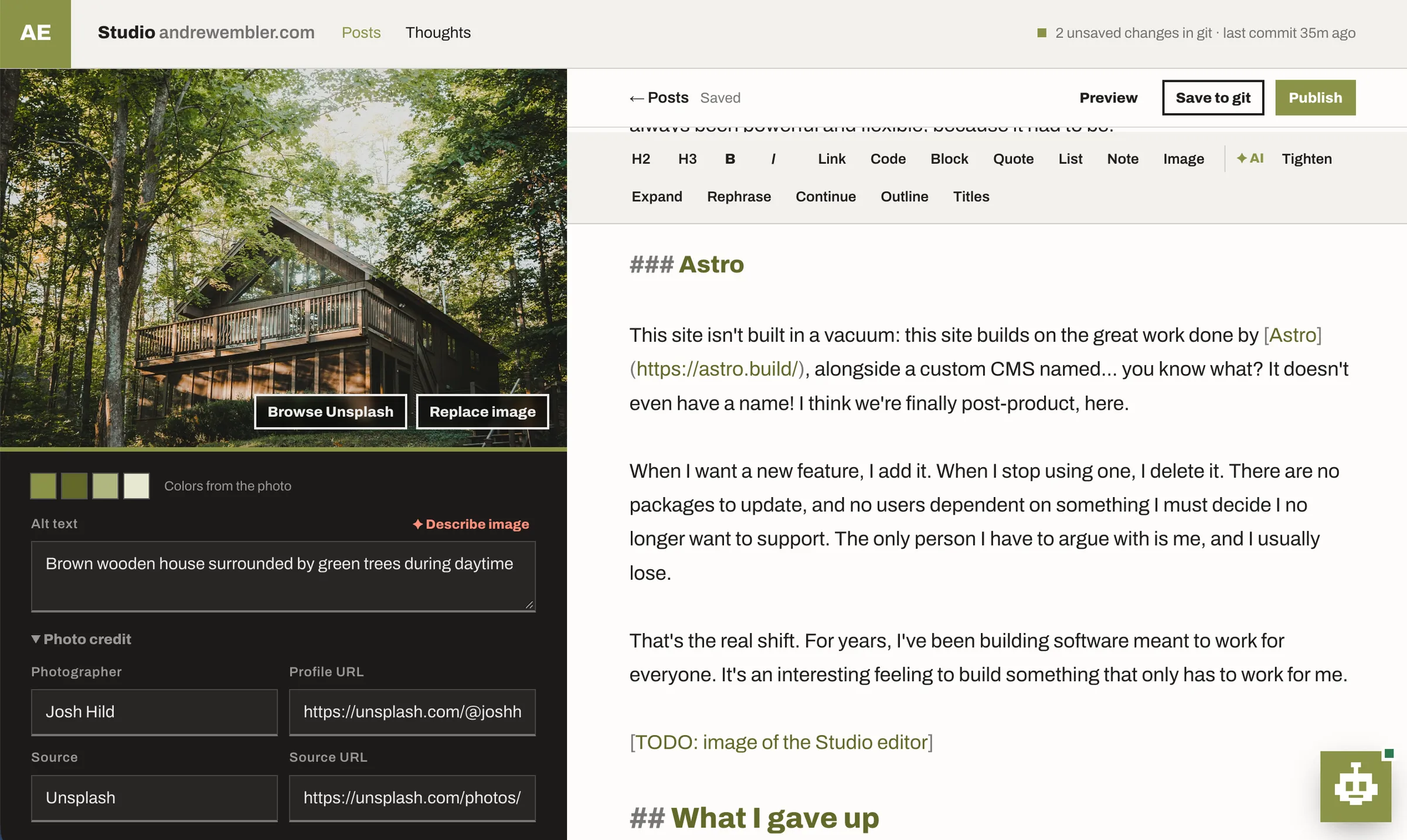1407x840 pixels.
Task: Insert an H3 heading
Action: 687,159
